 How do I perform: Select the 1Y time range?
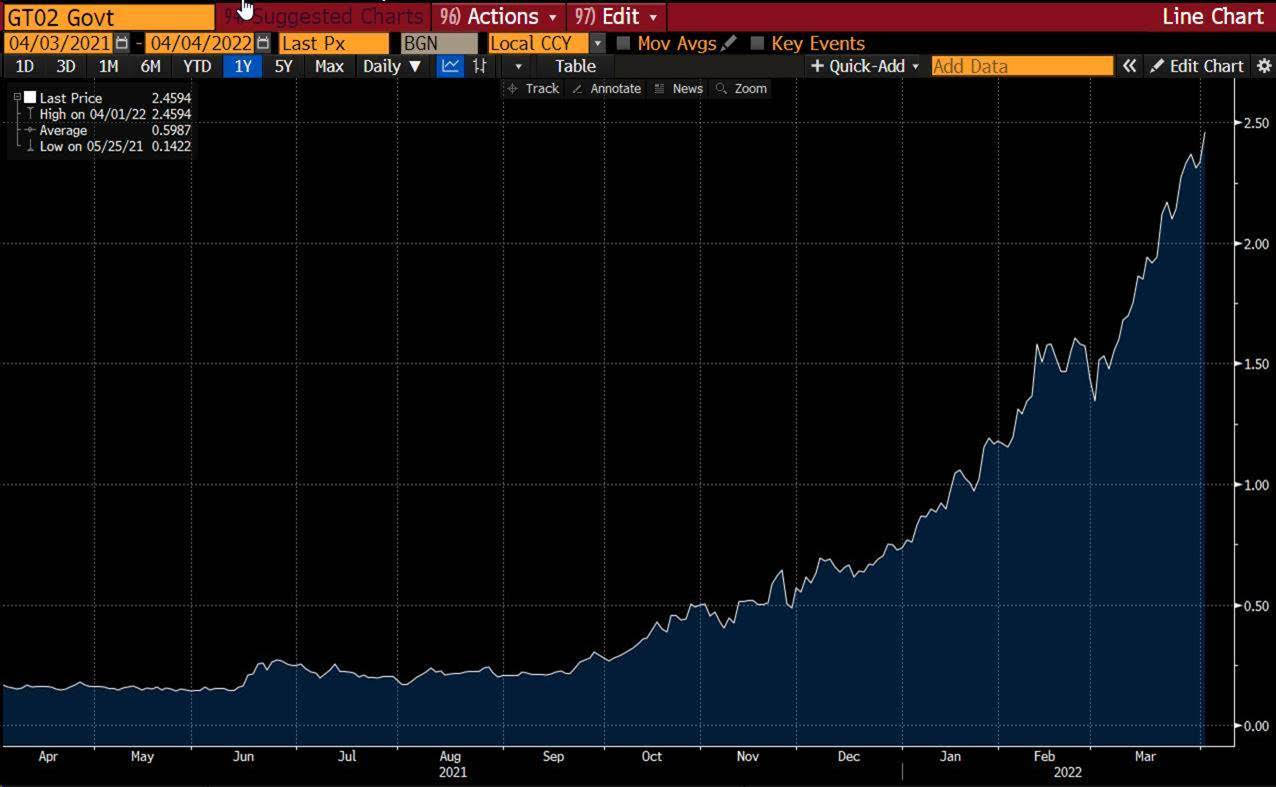tap(243, 66)
